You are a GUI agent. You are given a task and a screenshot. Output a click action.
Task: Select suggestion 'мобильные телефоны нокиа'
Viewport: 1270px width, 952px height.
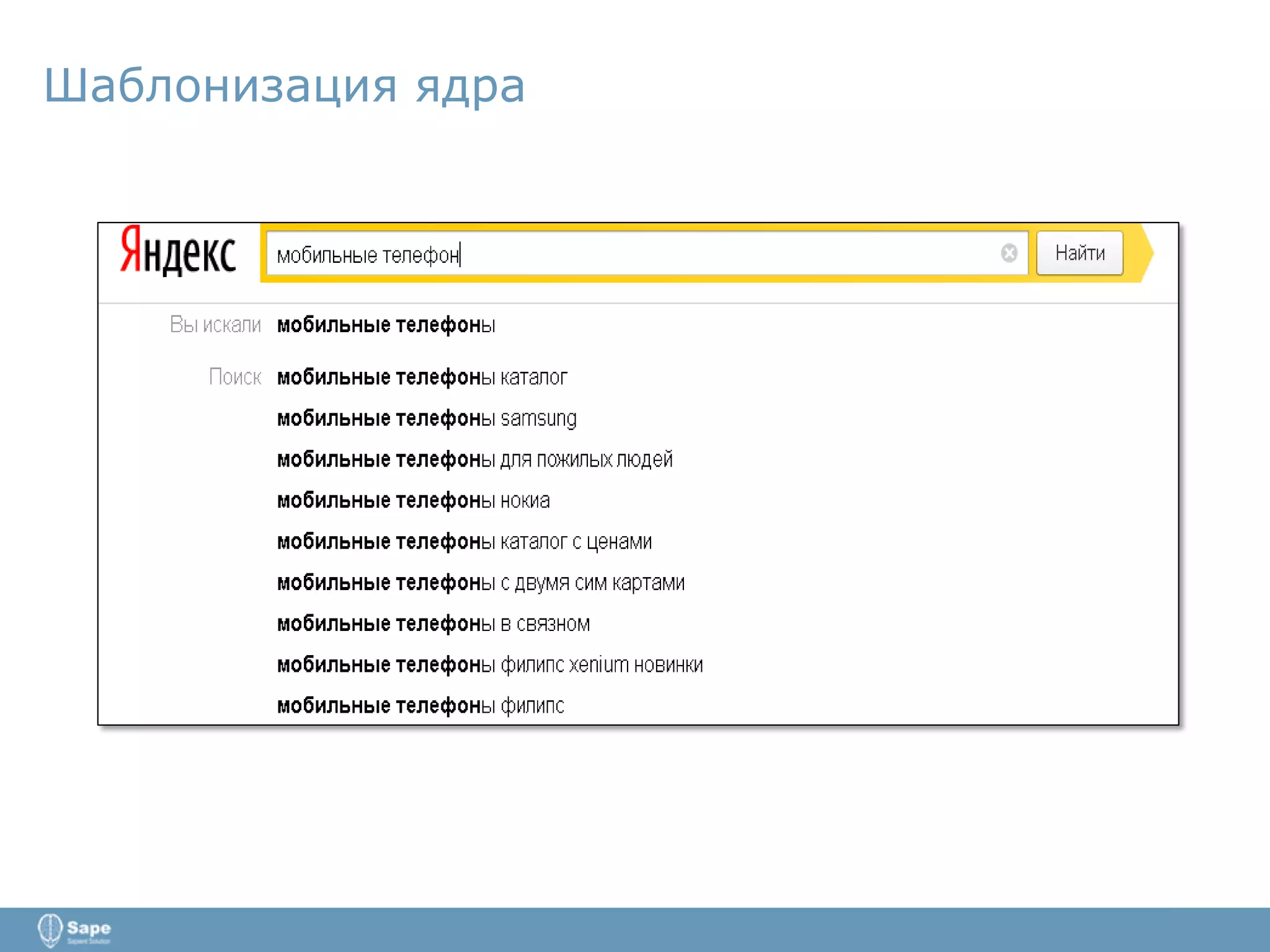(413, 500)
